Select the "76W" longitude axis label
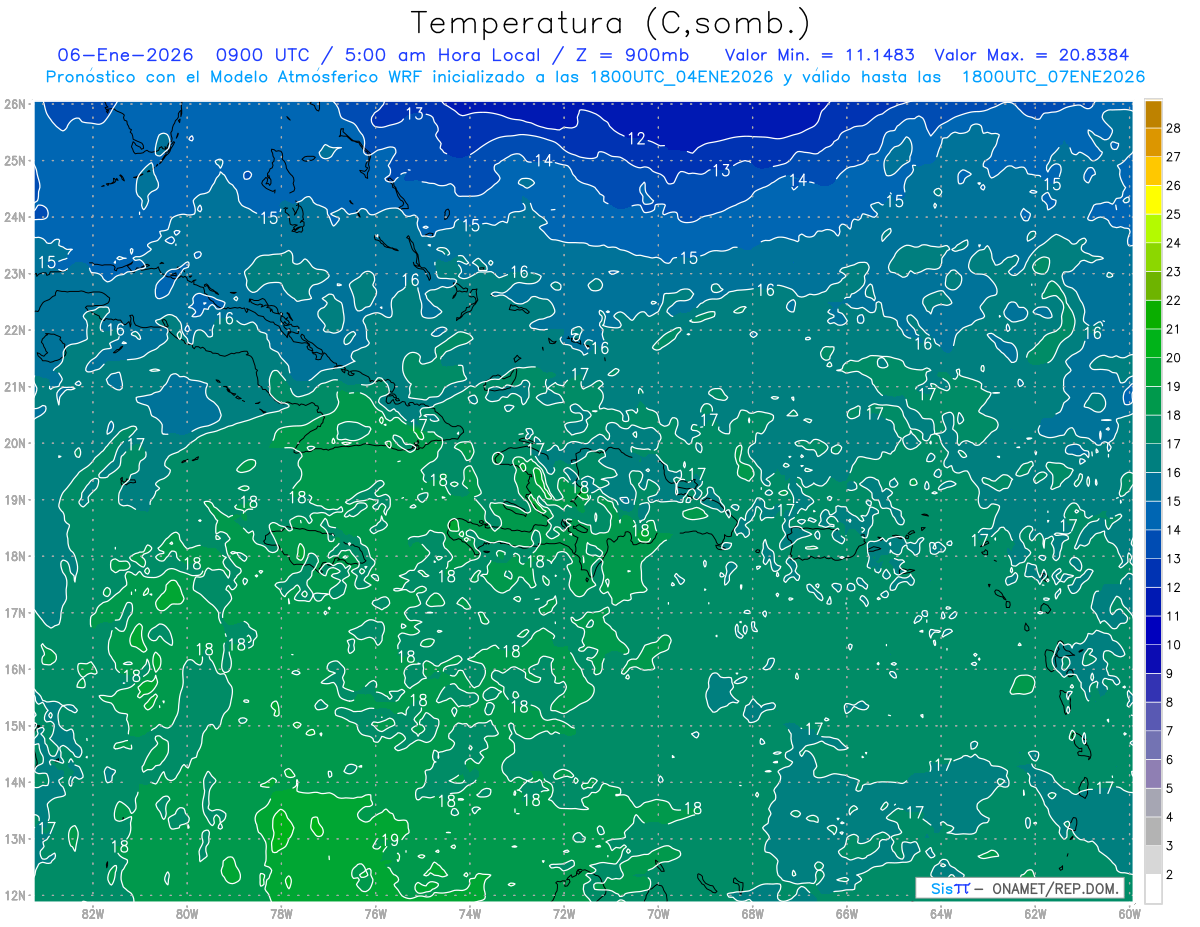Viewport: 1200px width, 927px height. coord(375,914)
